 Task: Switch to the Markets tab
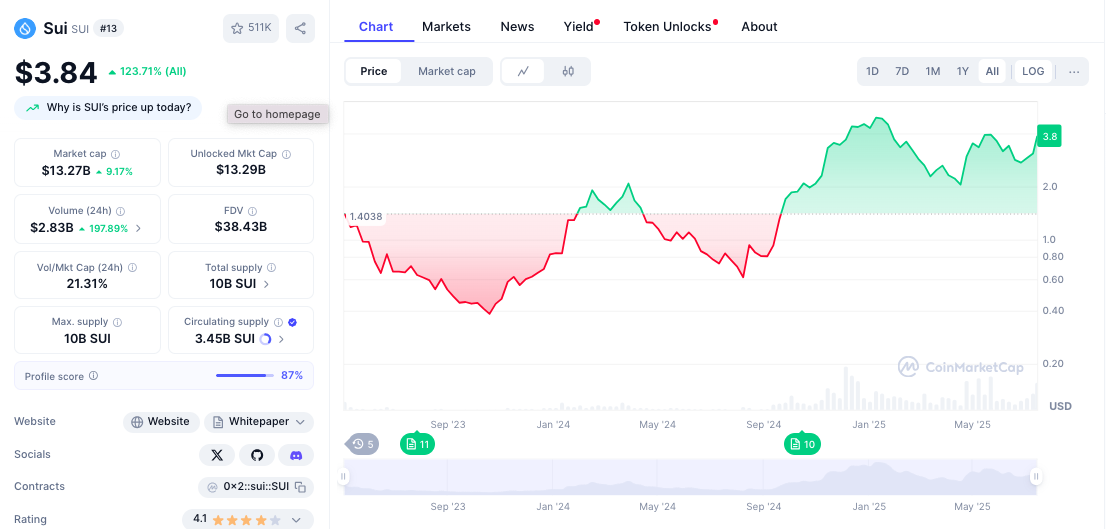point(446,27)
